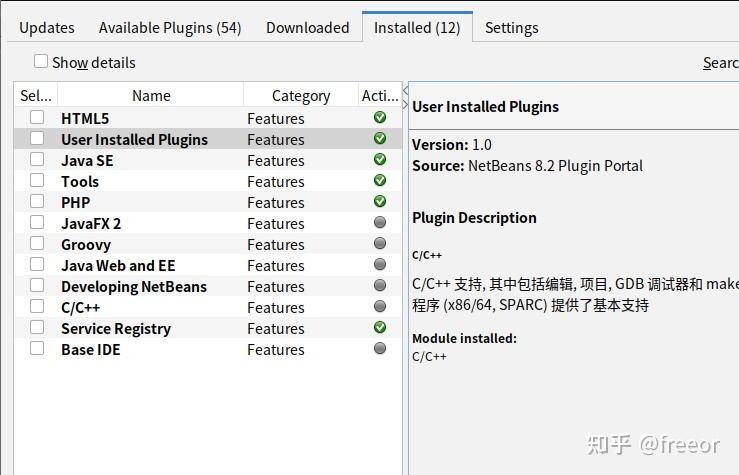
Task: Click the Version: 1.0 text
Action: pos(452,145)
